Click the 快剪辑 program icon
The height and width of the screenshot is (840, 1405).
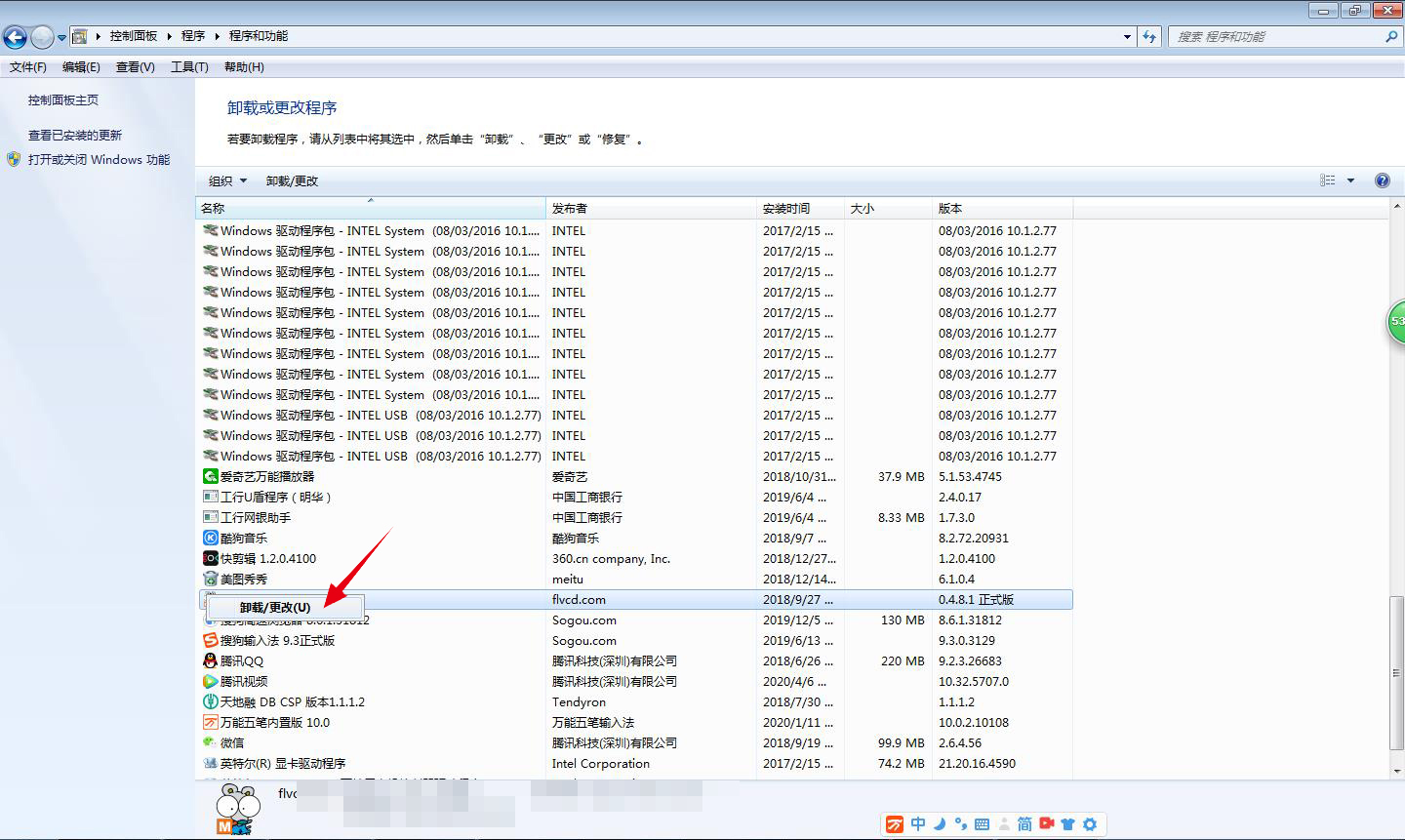[210, 559]
